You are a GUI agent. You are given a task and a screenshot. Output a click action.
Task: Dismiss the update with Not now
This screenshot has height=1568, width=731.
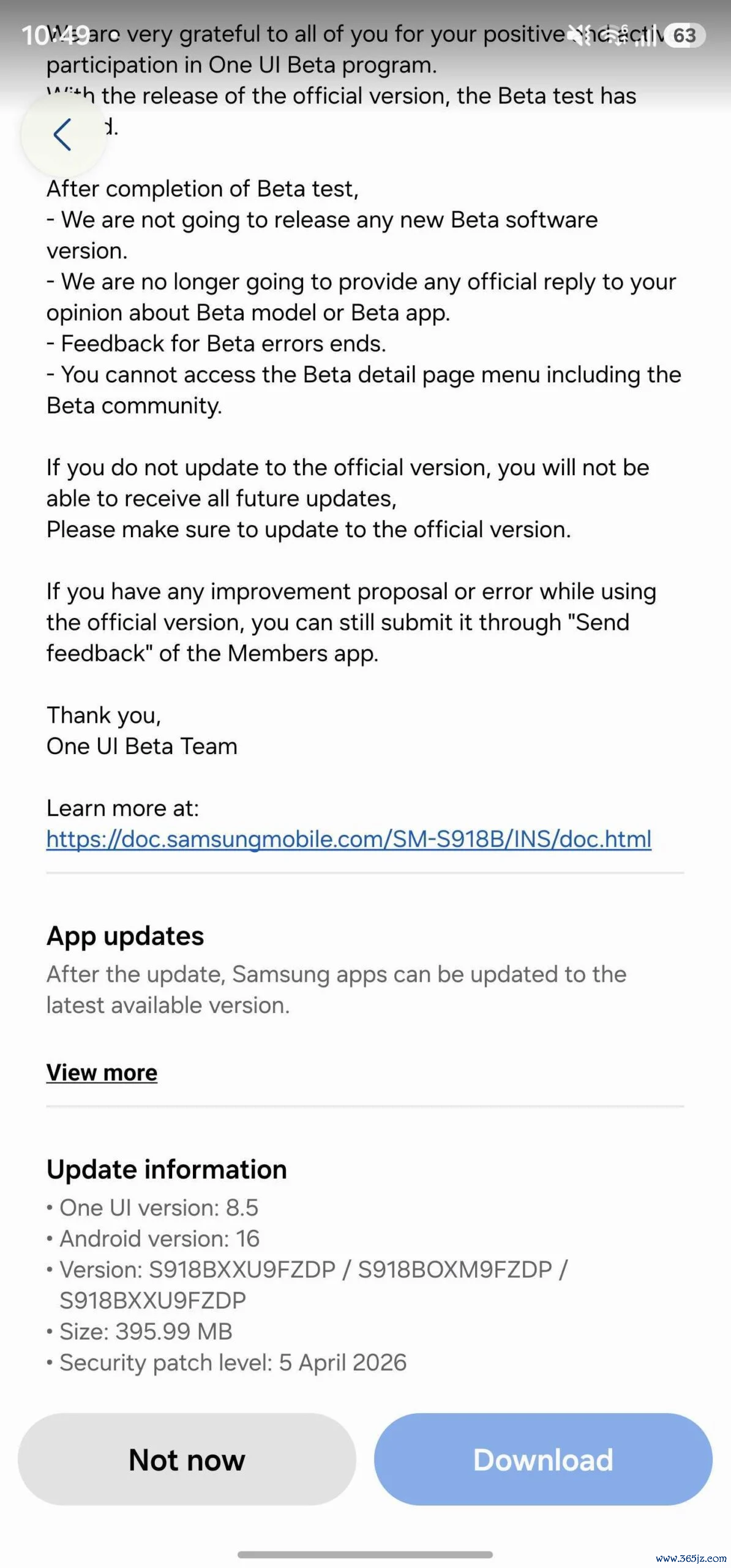[187, 1459]
